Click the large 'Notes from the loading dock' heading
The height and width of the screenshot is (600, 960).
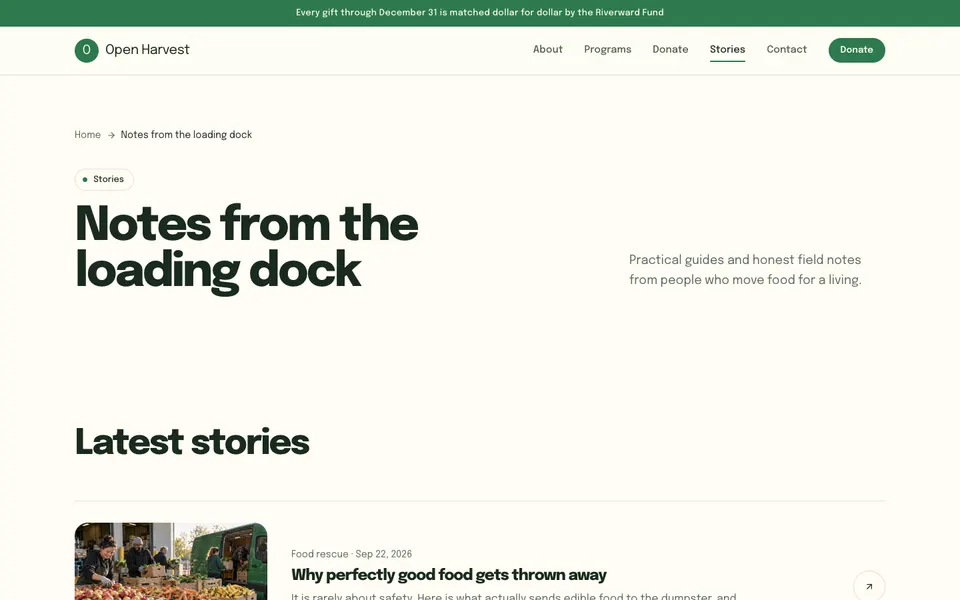coord(246,247)
